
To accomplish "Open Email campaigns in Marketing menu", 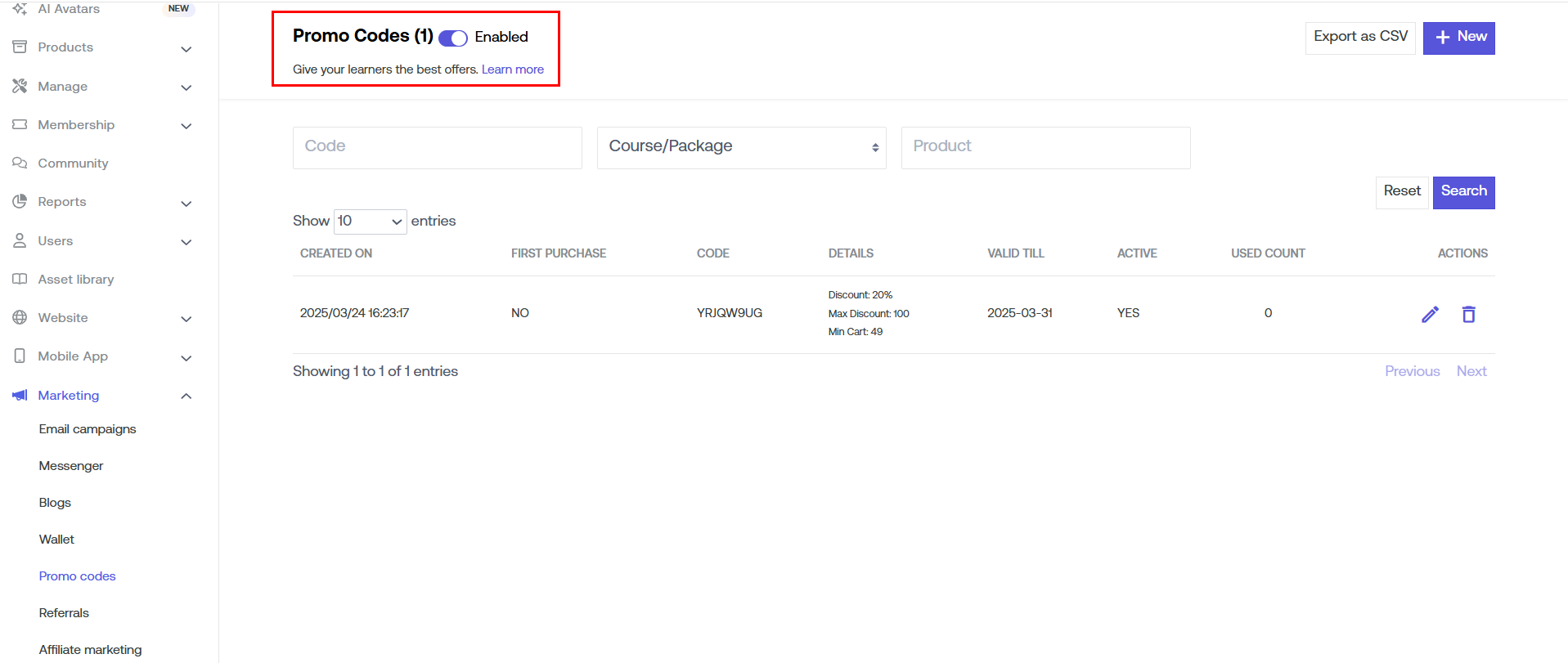I will pyautogui.click(x=88, y=429).
